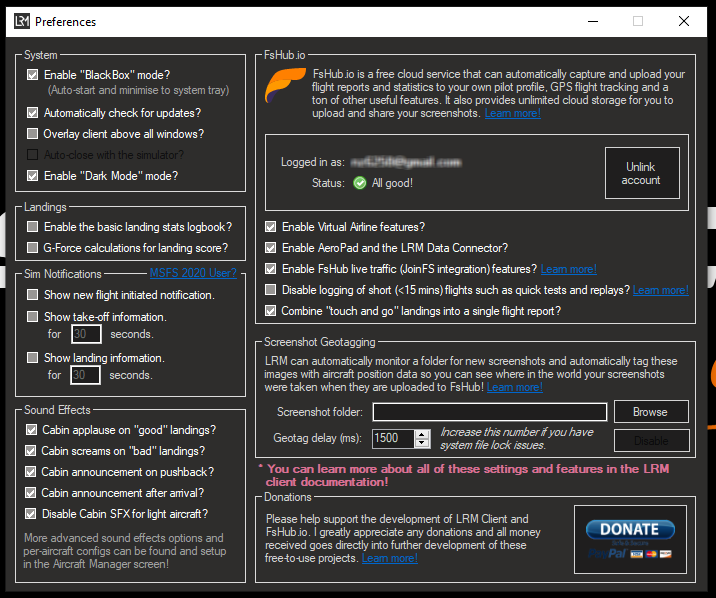Click the FsHub.io orange wing logo
The height and width of the screenshot is (598, 716).
285,85
